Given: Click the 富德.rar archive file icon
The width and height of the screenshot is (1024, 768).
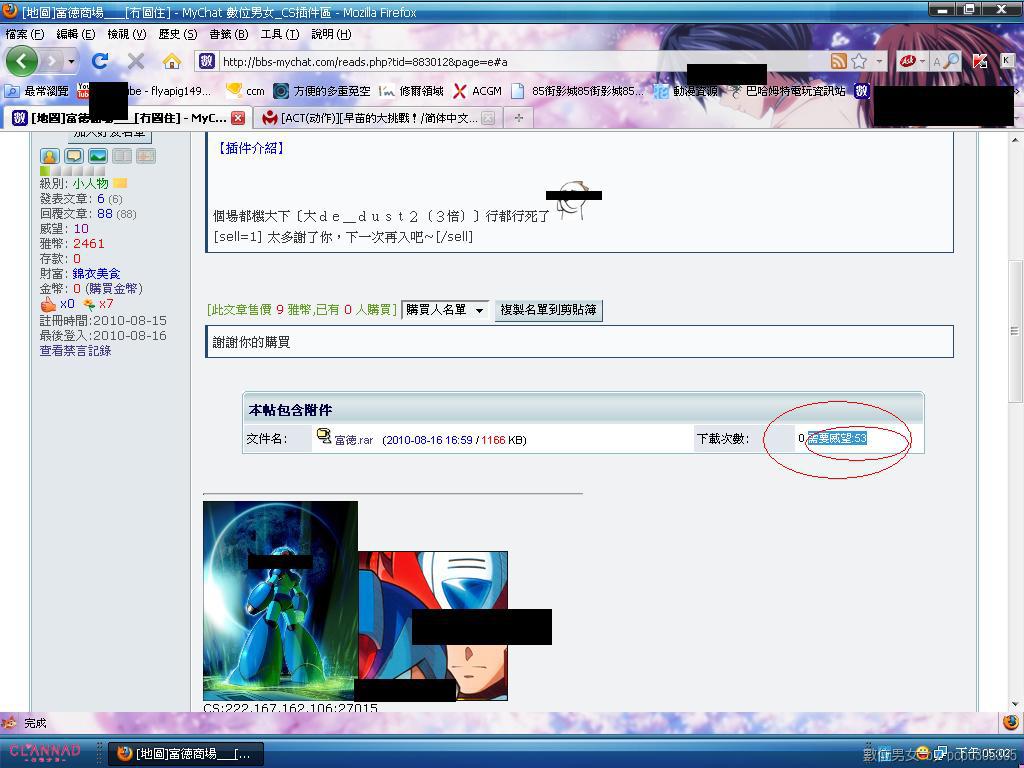Looking at the screenshot, I should click(324, 436).
